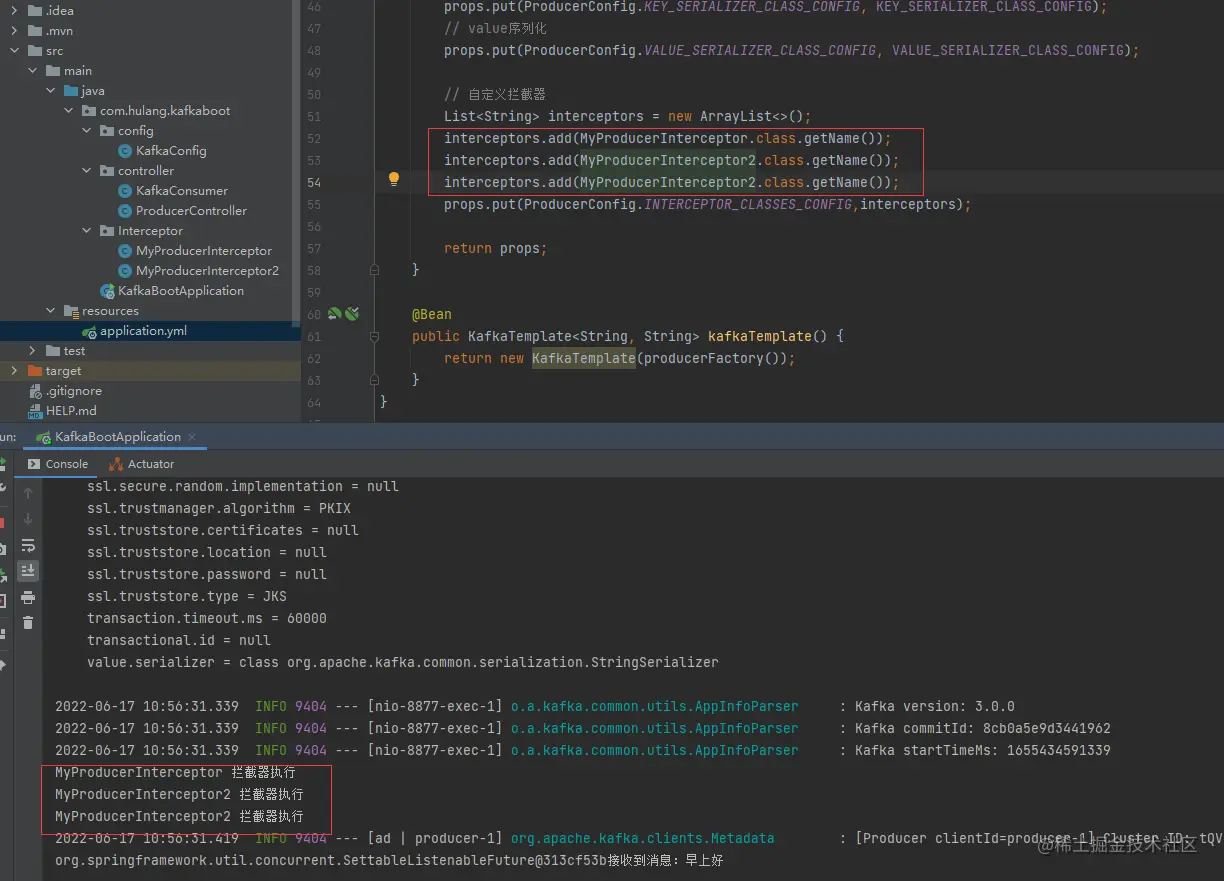Select .gitignore file
Image resolution: width=1224 pixels, height=881 pixels.
[73, 391]
